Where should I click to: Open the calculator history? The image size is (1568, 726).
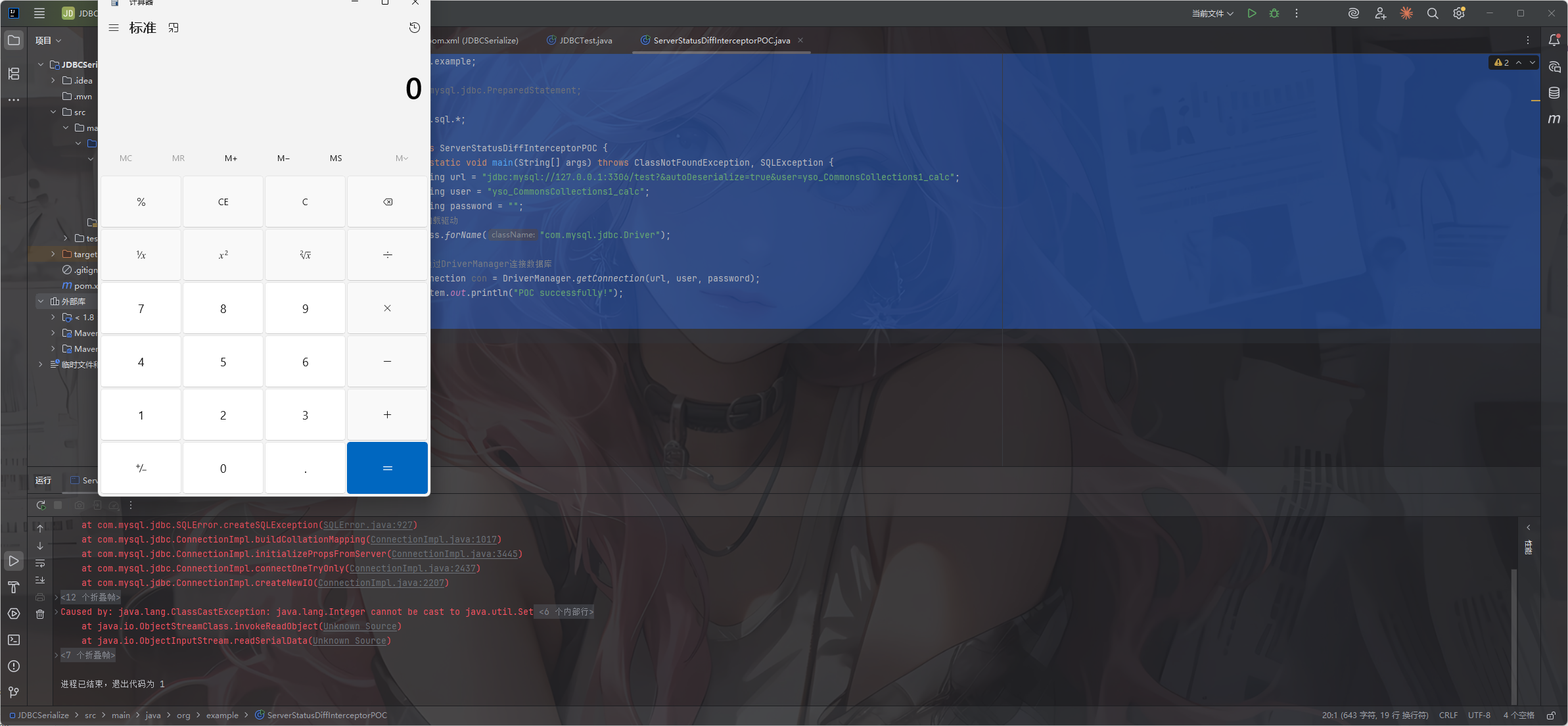[415, 28]
